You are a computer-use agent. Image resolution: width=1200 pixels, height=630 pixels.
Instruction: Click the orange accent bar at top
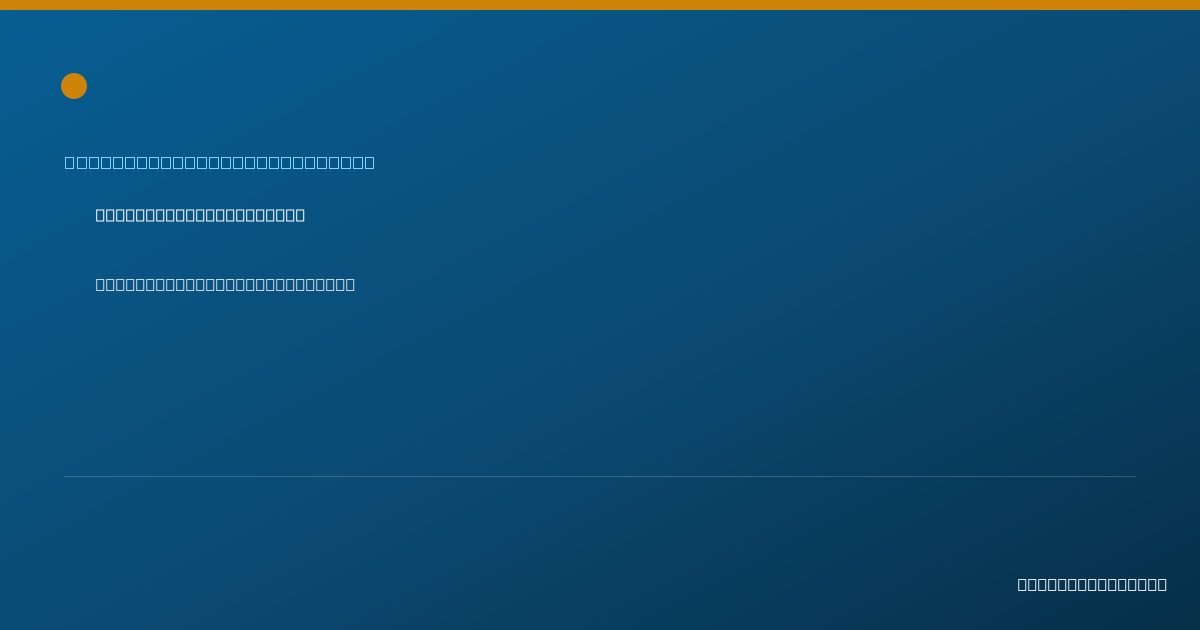[600, 5]
